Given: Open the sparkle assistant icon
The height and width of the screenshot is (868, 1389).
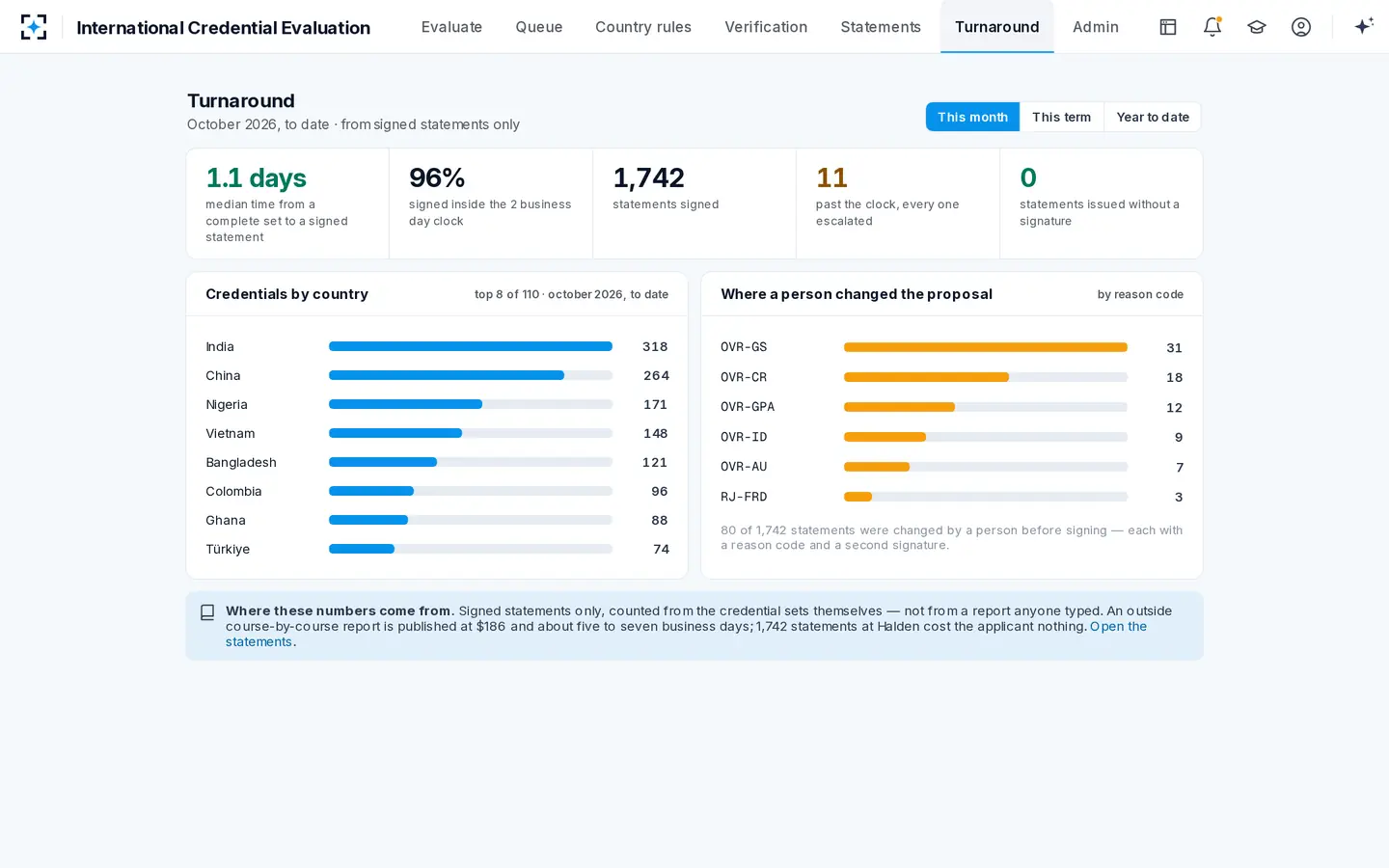Looking at the screenshot, I should [1363, 27].
